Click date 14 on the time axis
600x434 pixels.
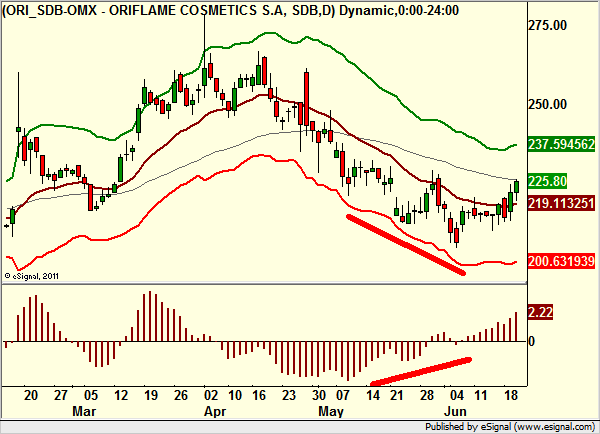click(373, 395)
